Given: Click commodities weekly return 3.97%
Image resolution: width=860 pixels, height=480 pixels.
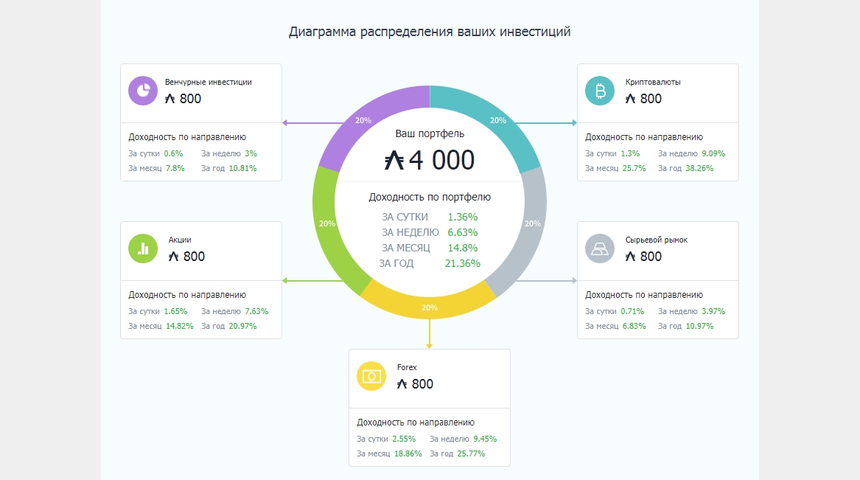Looking at the screenshot, I should 713,312.
